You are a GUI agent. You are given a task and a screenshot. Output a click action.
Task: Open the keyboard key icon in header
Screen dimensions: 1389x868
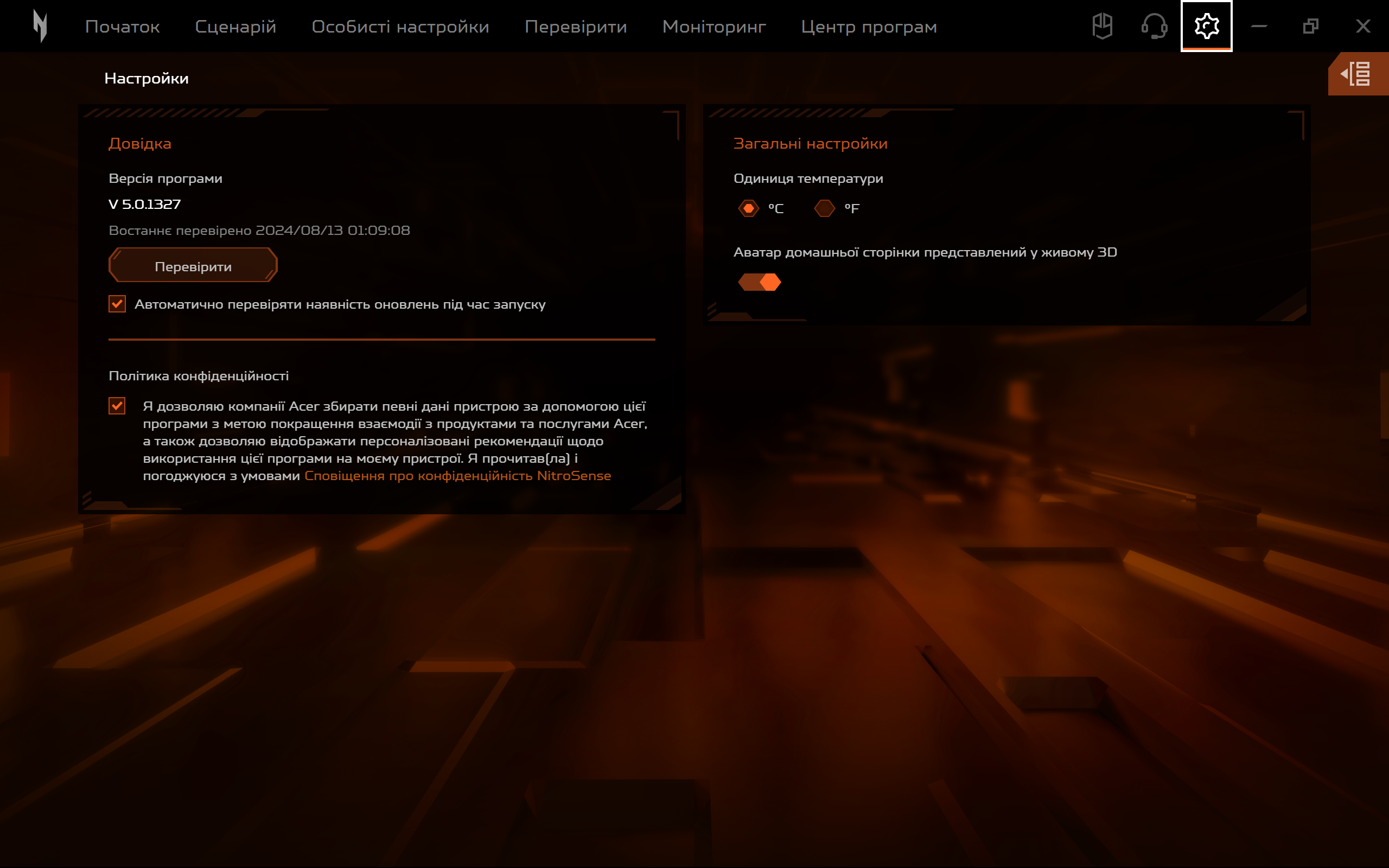[x=1102, y=27]
